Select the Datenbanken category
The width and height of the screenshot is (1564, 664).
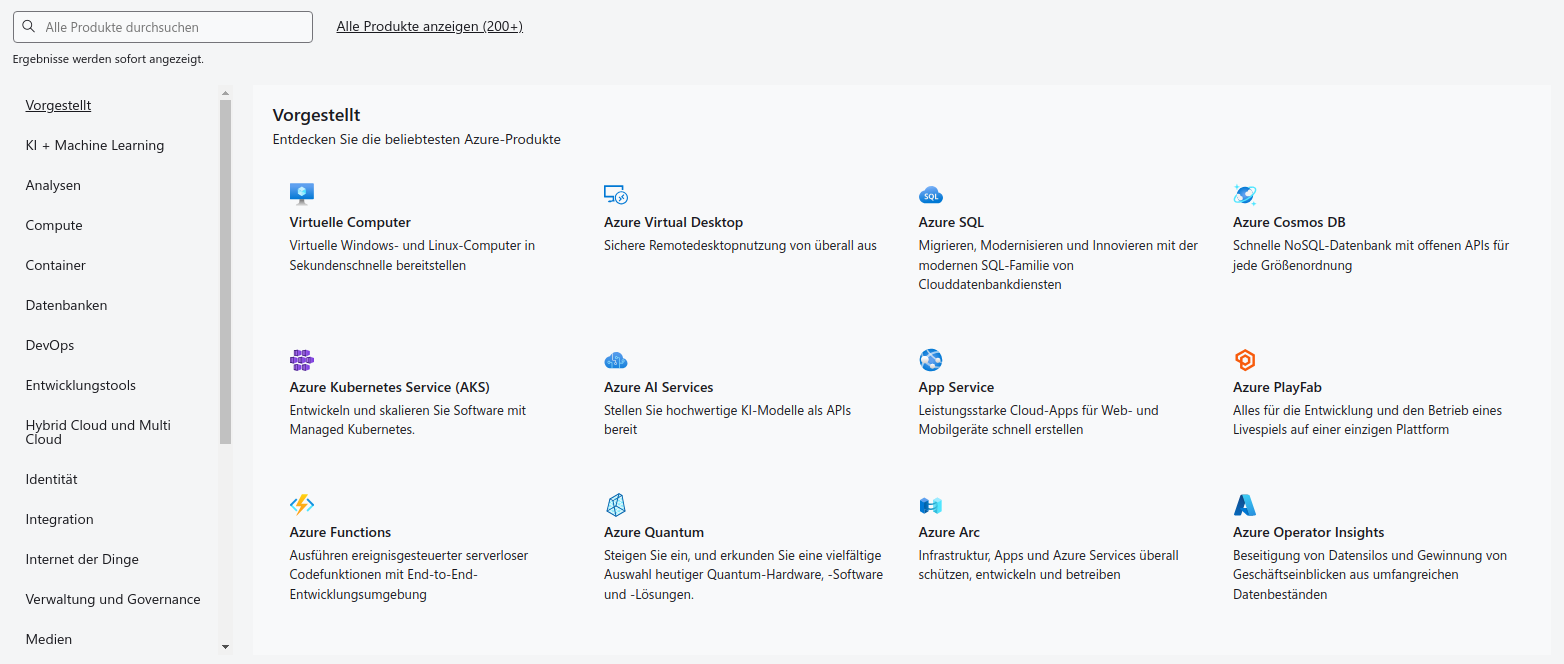click(x=66, y=305)
